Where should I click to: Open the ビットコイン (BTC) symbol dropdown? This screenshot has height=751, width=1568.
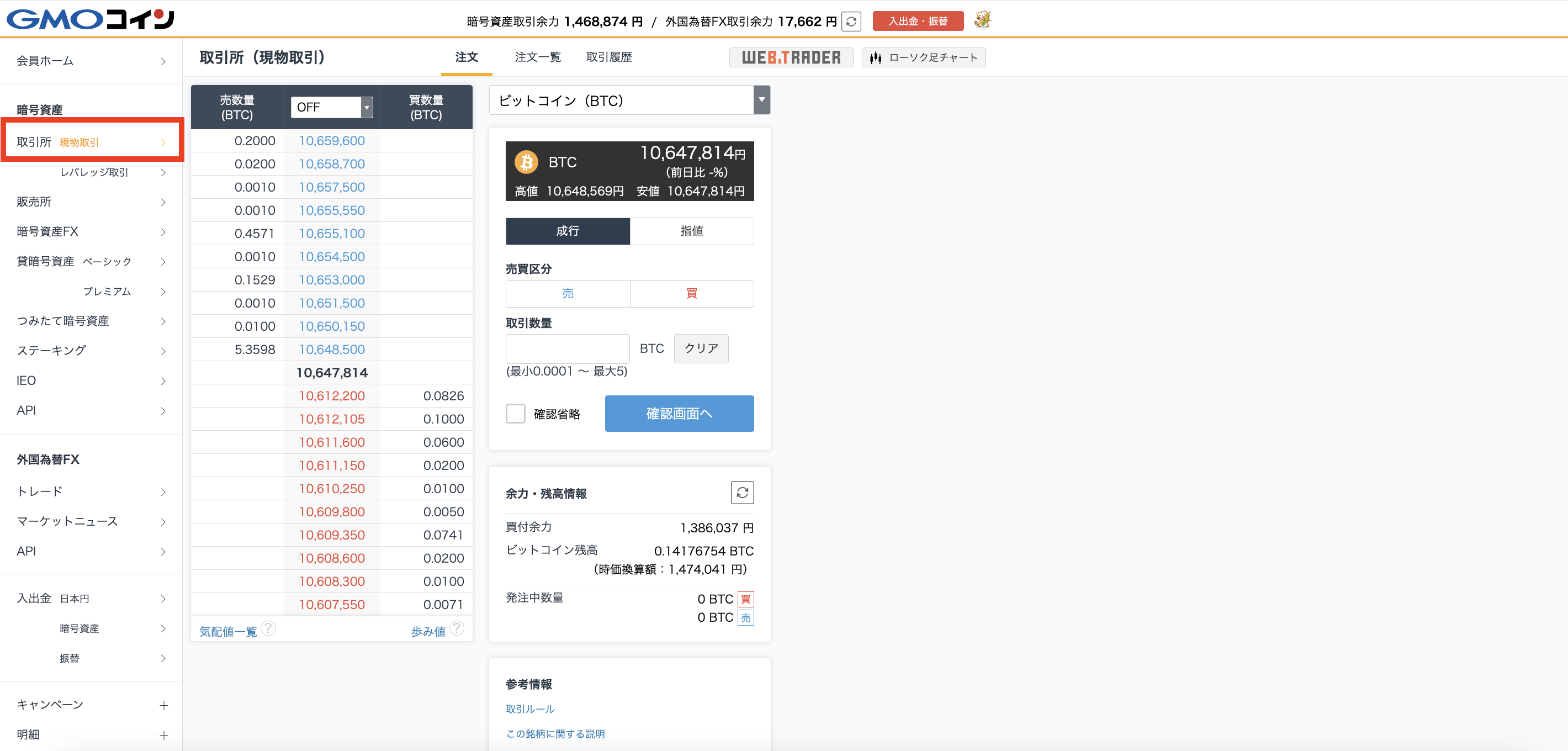point(629,101)
